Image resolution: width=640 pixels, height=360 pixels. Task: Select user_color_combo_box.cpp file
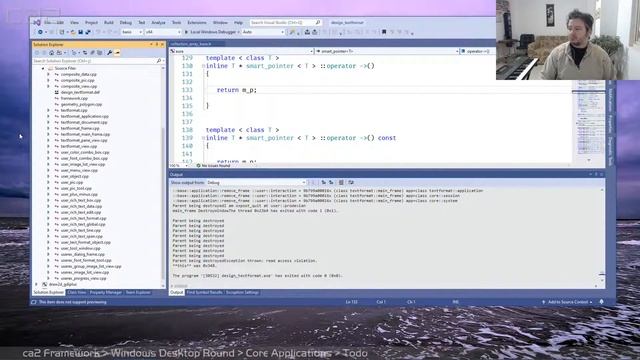[x=85, y=152]
